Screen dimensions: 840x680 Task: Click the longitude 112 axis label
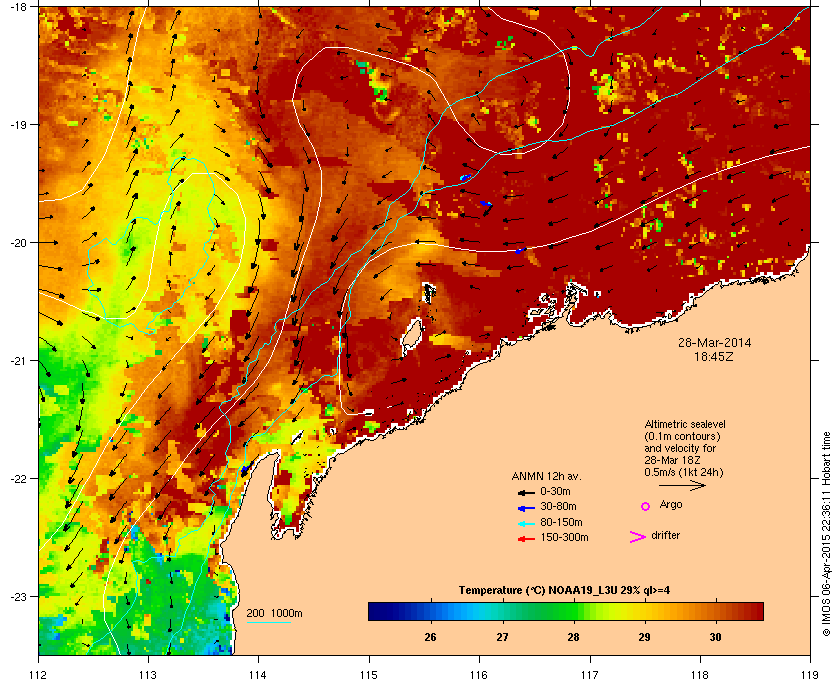pyautogui.click(x=39, y=675)
